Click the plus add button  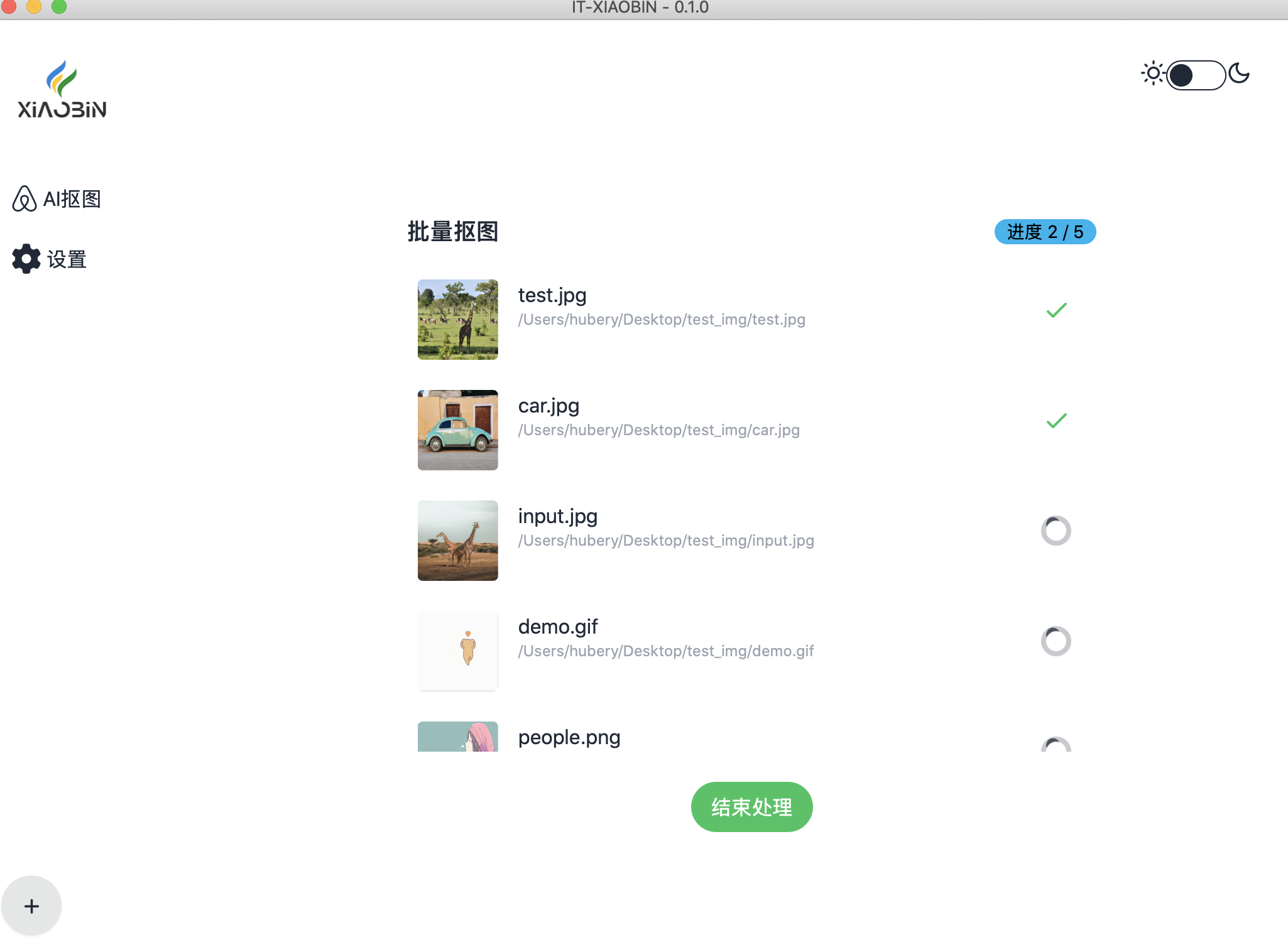coord(31,906)
